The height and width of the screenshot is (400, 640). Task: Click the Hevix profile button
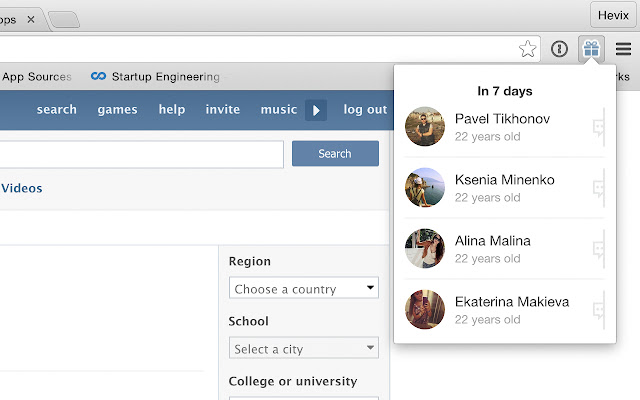click(610, 14)
